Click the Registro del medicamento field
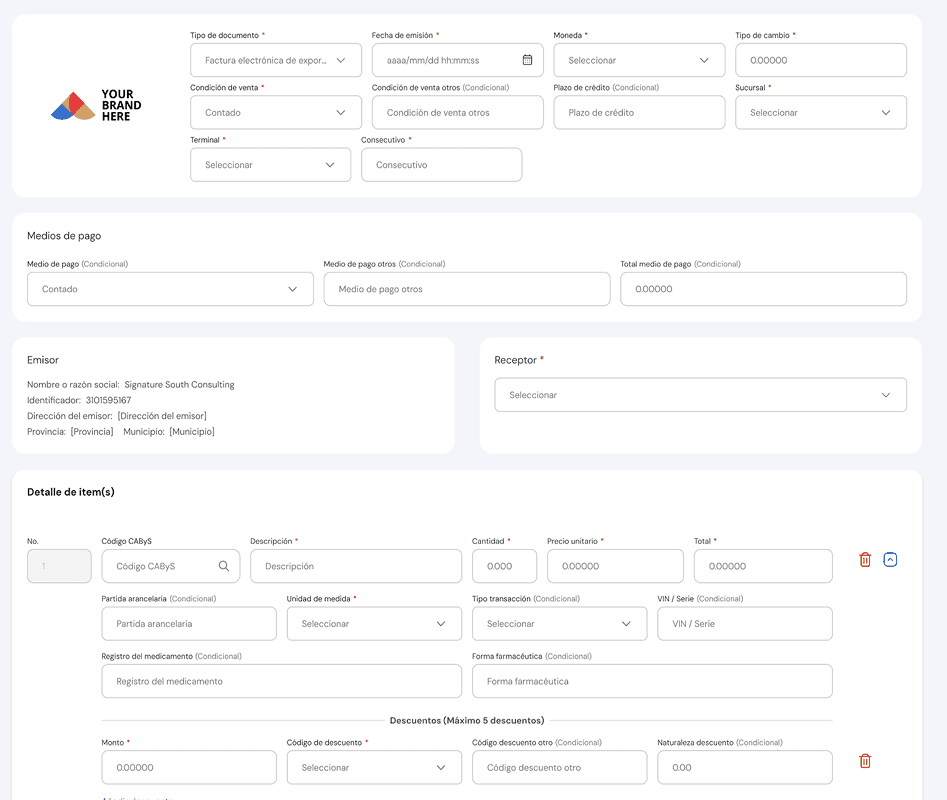Viewport: 947px width, 800px height. point(281,681)
